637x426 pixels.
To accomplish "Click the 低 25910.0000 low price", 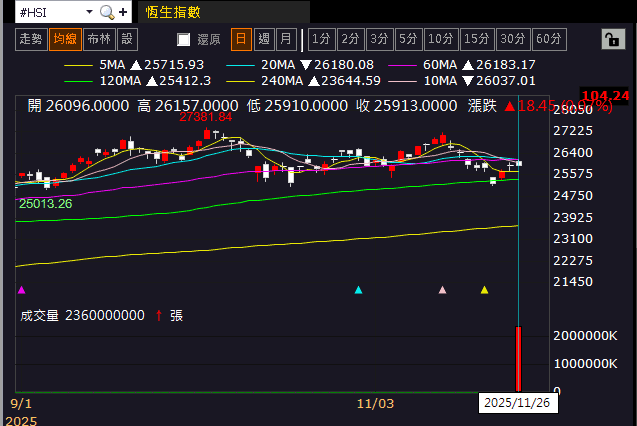I will click(x=297, y=106).
